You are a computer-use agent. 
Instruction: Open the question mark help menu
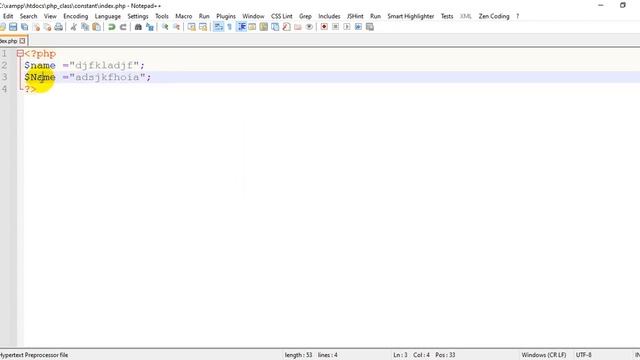[x=518, y=16]
